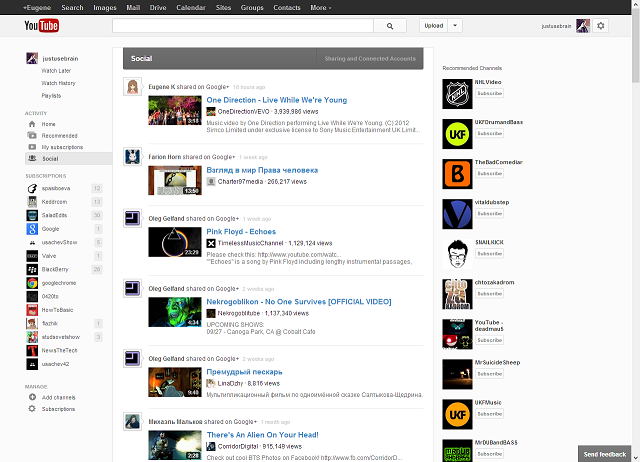Open the Keddrcom subscription channel
This screenshot has height=462, width=640.
click(54, 202)
